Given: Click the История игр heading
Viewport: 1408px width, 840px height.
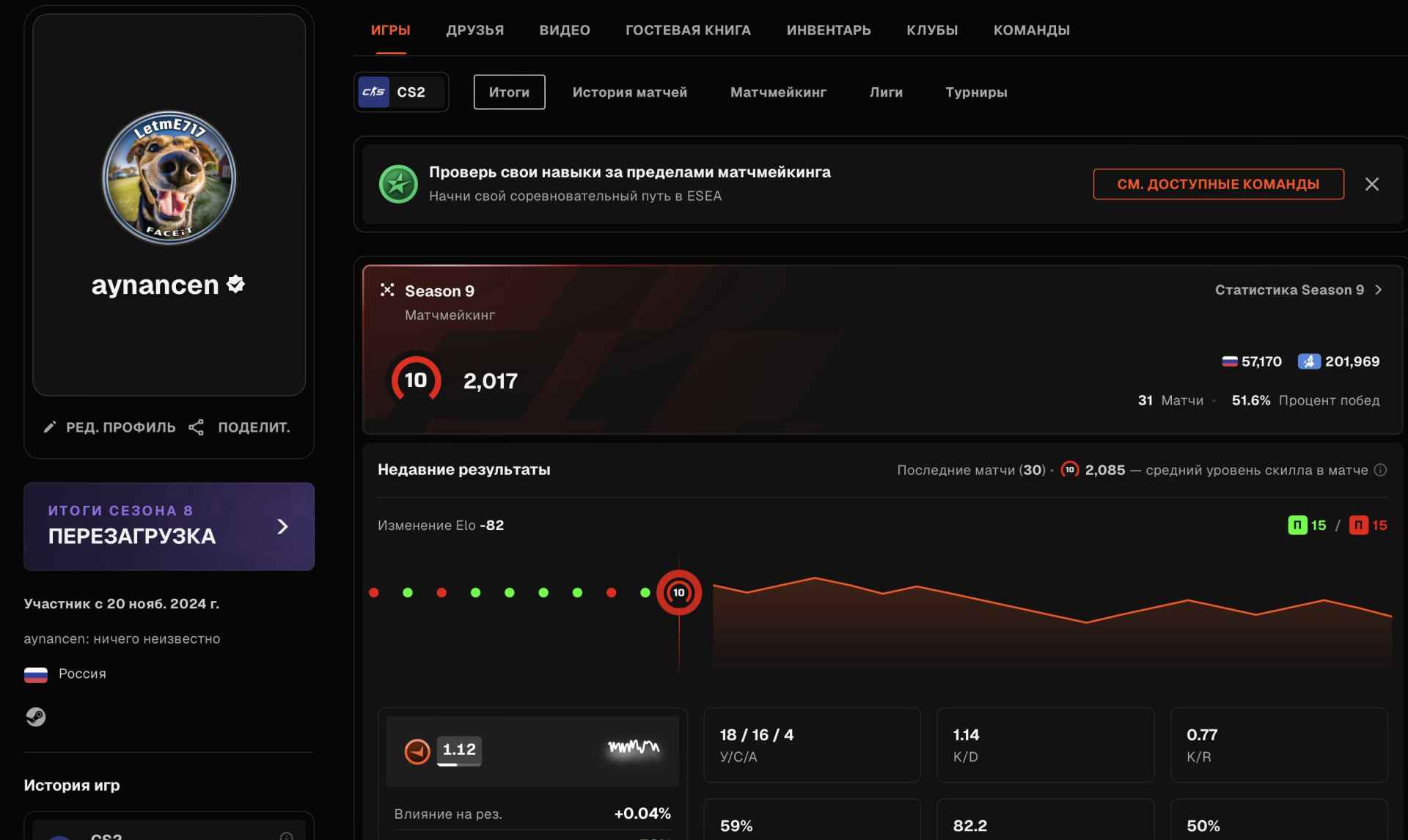Looking at the screenshot, I should tap(72, 785).
